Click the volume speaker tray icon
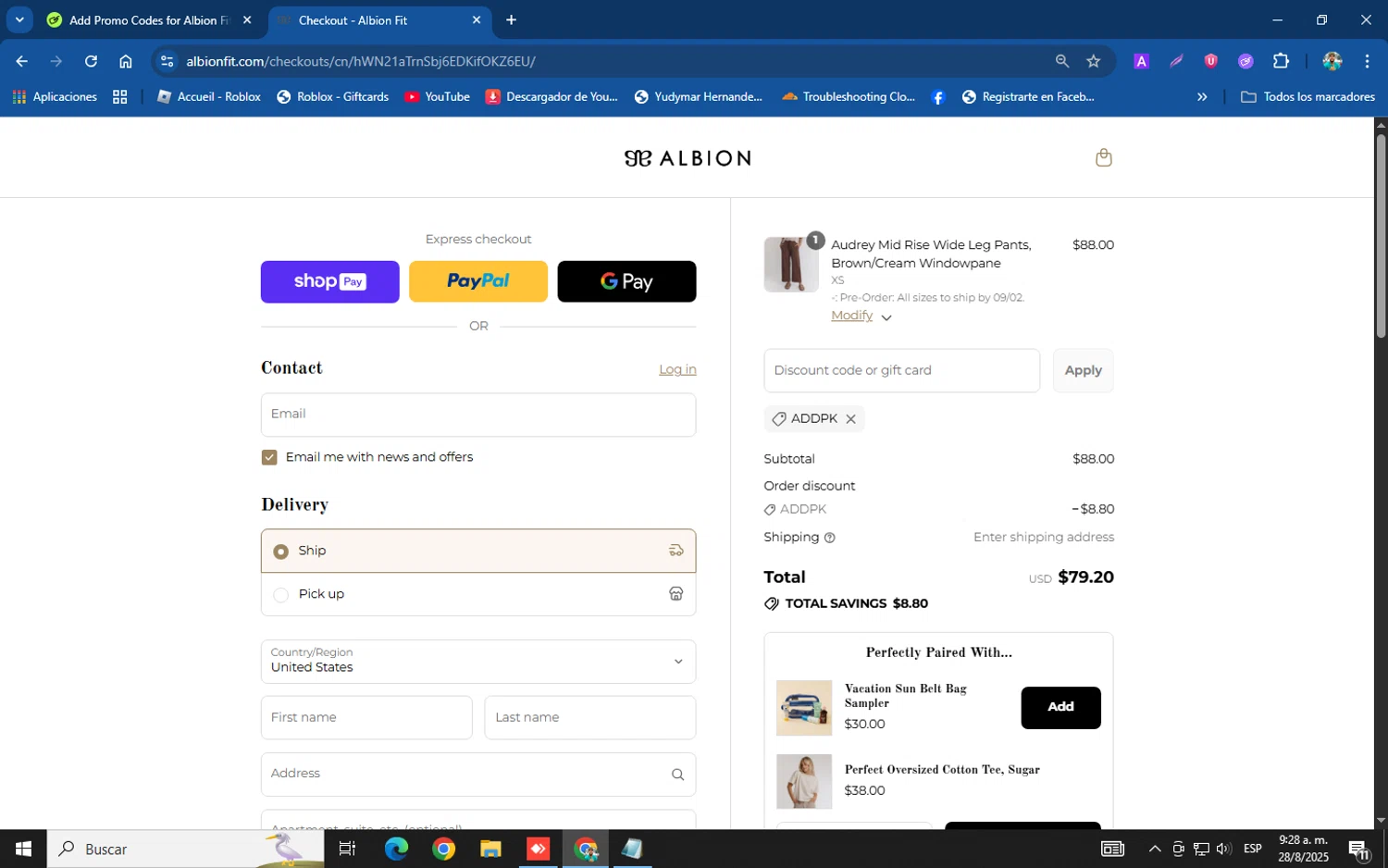Screen dimensions: 1388x868 pos(1223,849)
